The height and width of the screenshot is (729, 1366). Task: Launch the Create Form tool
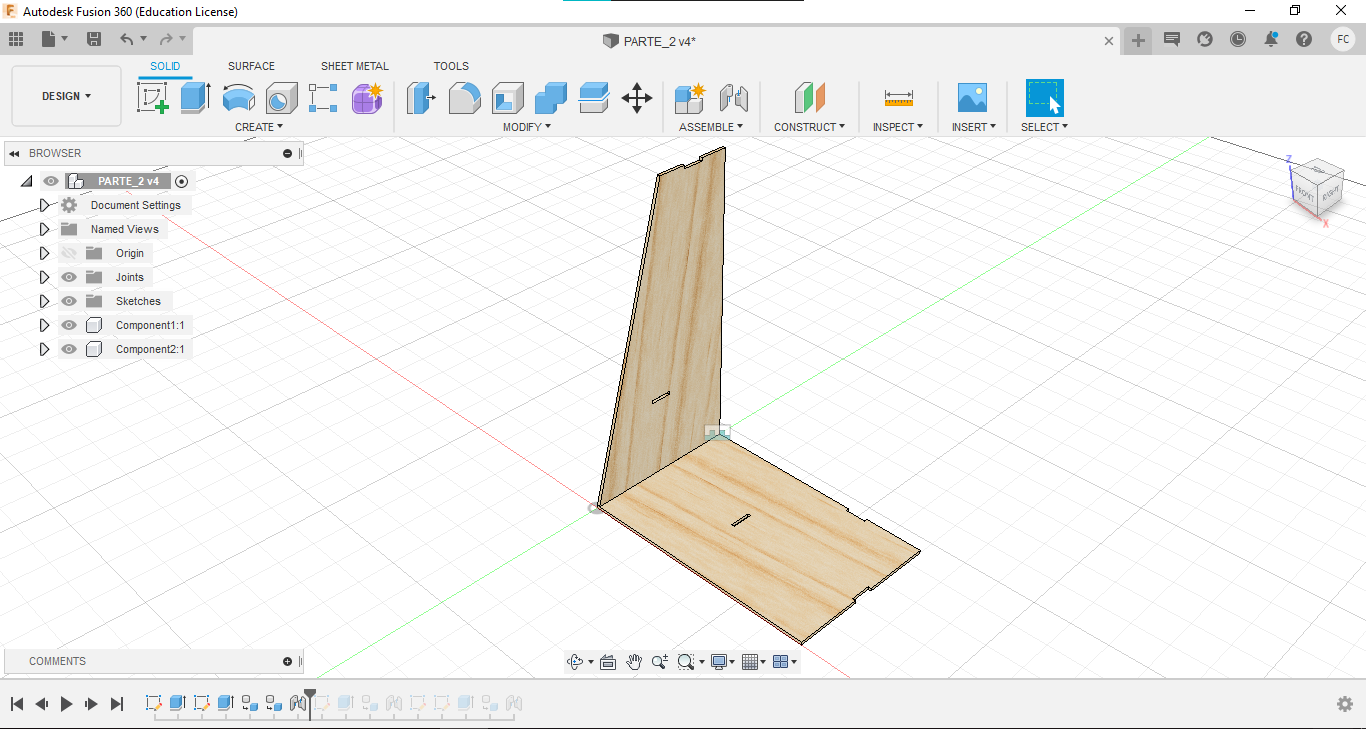(x=367, y=98)
